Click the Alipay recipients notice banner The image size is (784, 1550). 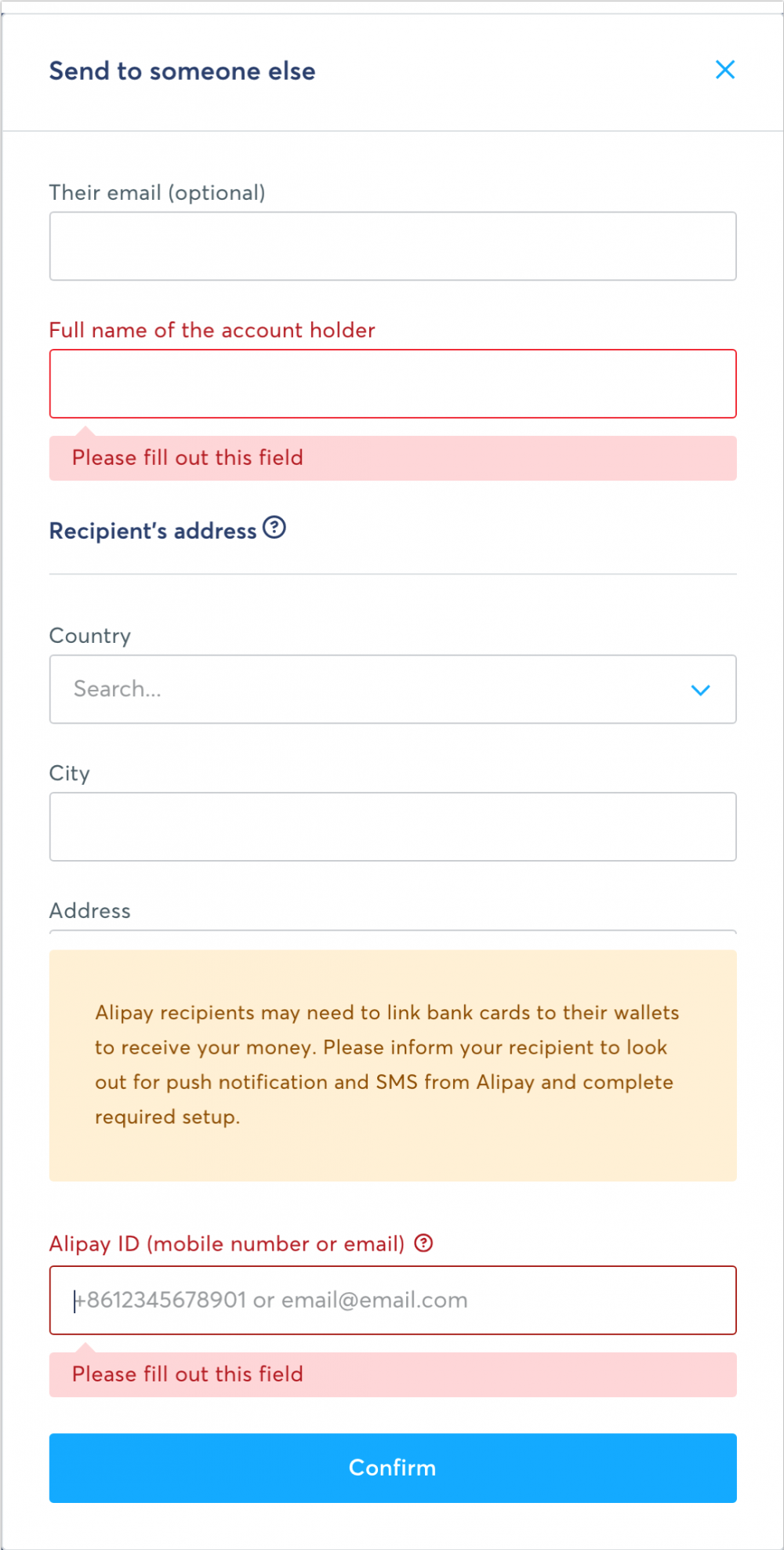coord(392,1065)
